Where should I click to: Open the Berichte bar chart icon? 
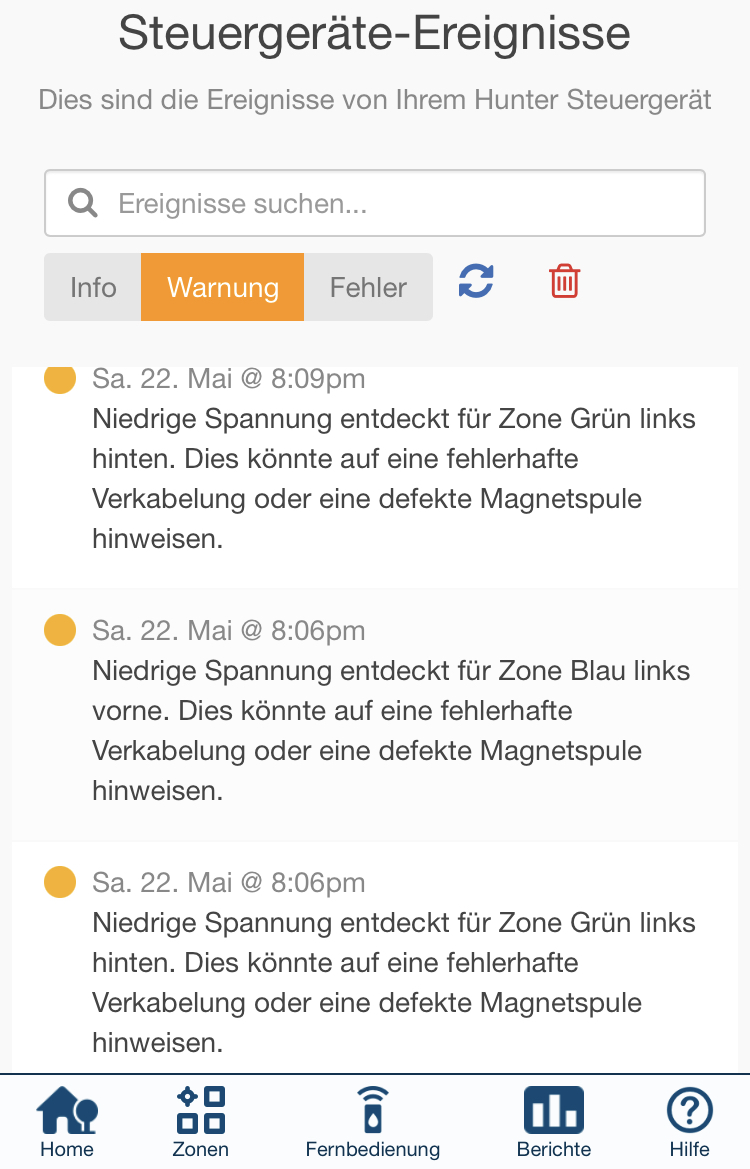coord(554,1110)
